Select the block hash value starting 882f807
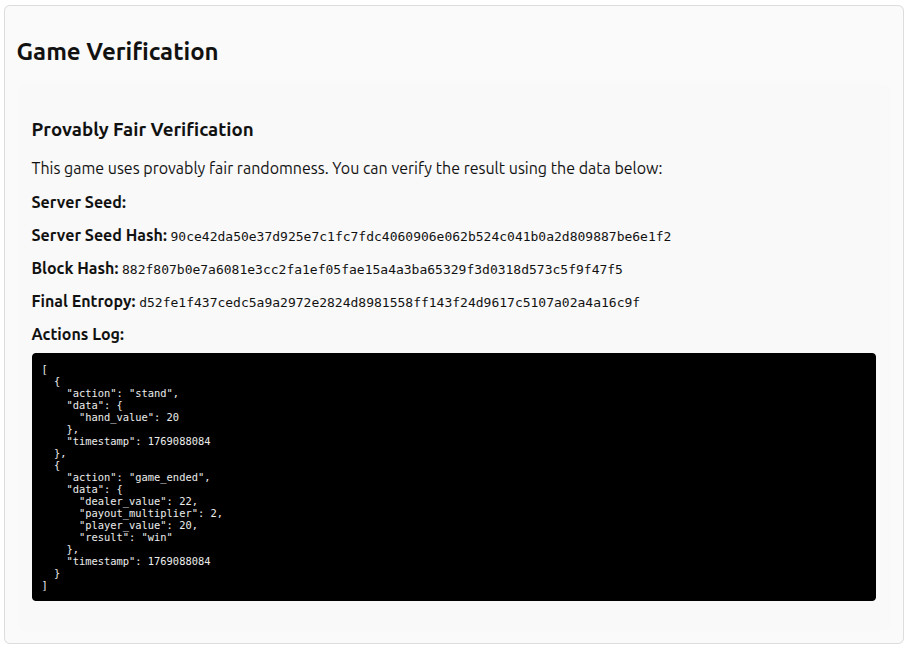909x648 pixels. 372,270
